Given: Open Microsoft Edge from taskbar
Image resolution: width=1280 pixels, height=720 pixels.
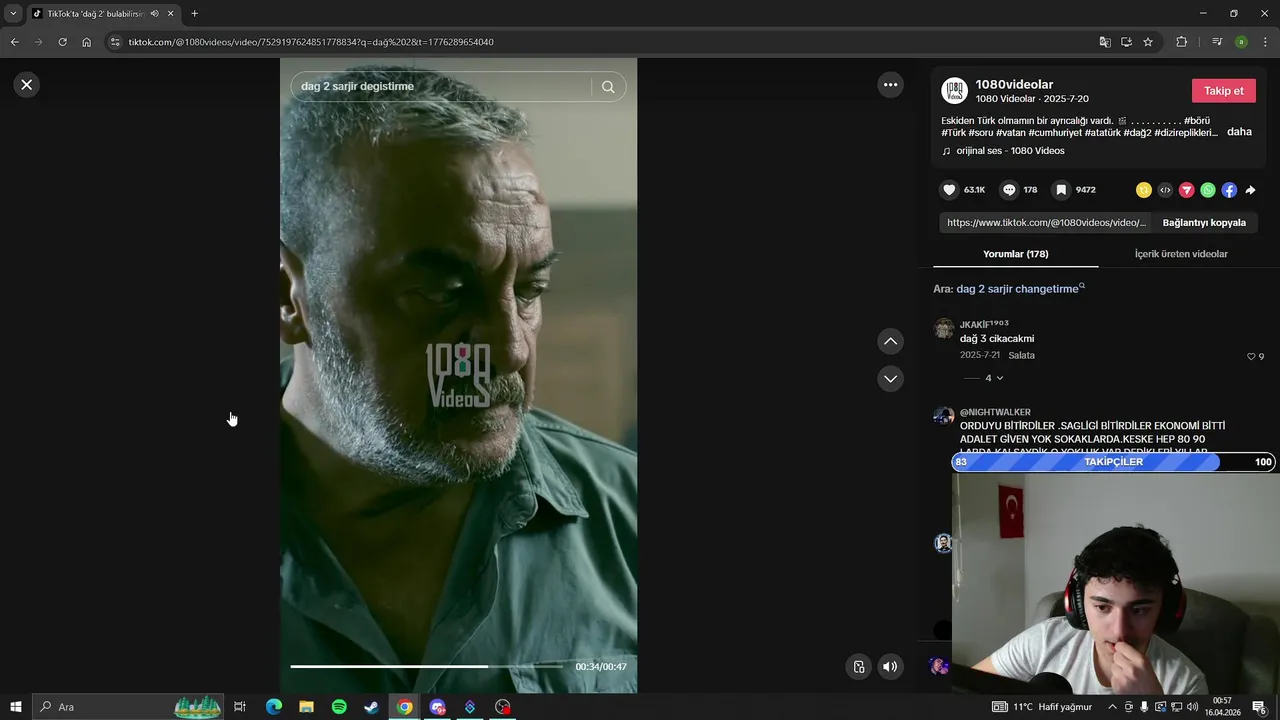Looking at the screenshot, I should (x=274, y=707).
